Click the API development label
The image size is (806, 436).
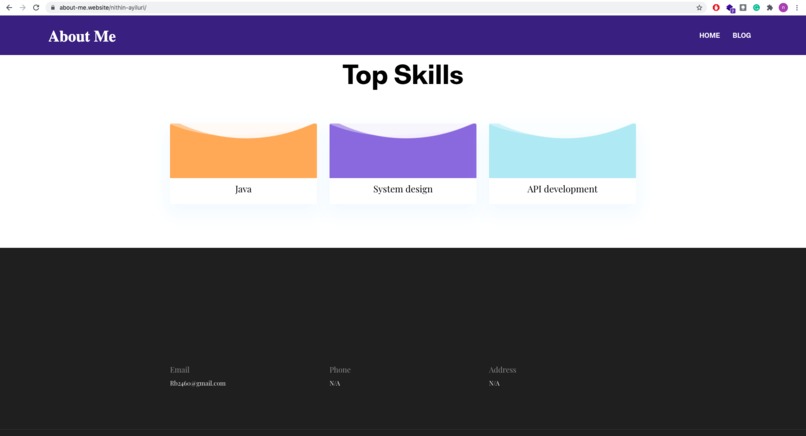coord(562,189)
